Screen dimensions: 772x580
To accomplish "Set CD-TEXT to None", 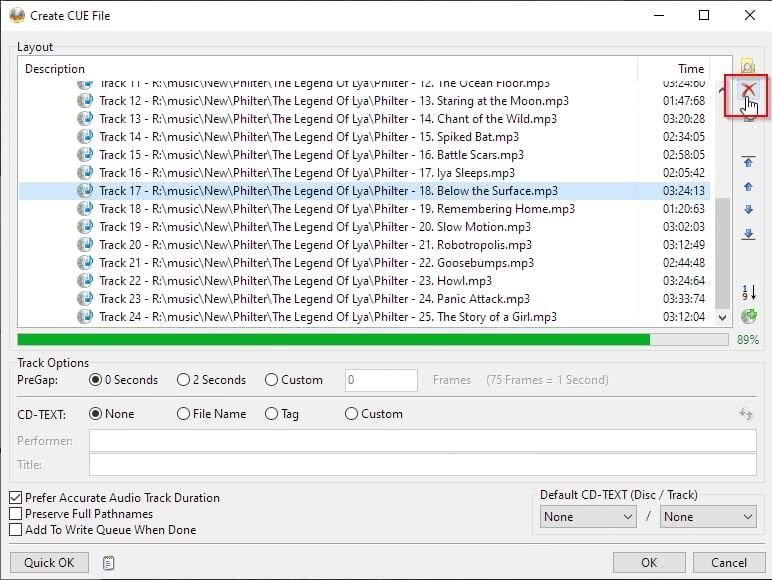I will coord(111,414).
